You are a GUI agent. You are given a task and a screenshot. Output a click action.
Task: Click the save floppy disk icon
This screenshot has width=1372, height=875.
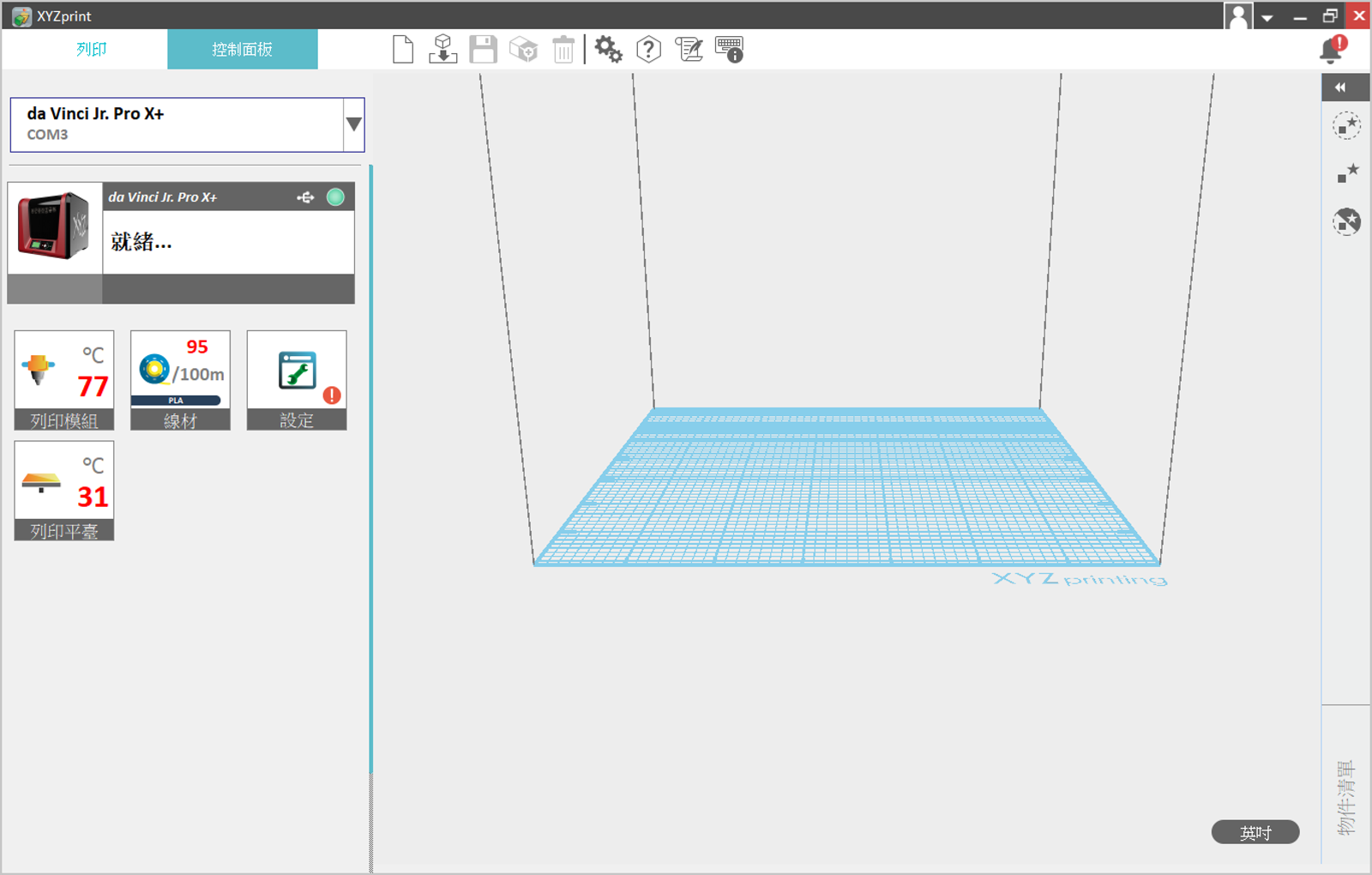[x=483, y=50]
